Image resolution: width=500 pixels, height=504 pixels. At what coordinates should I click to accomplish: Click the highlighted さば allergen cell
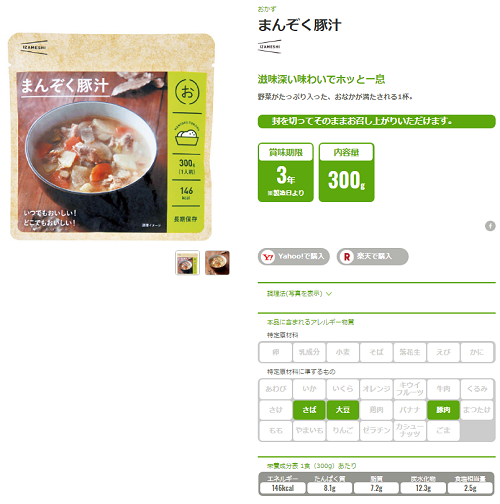[309, 410]
